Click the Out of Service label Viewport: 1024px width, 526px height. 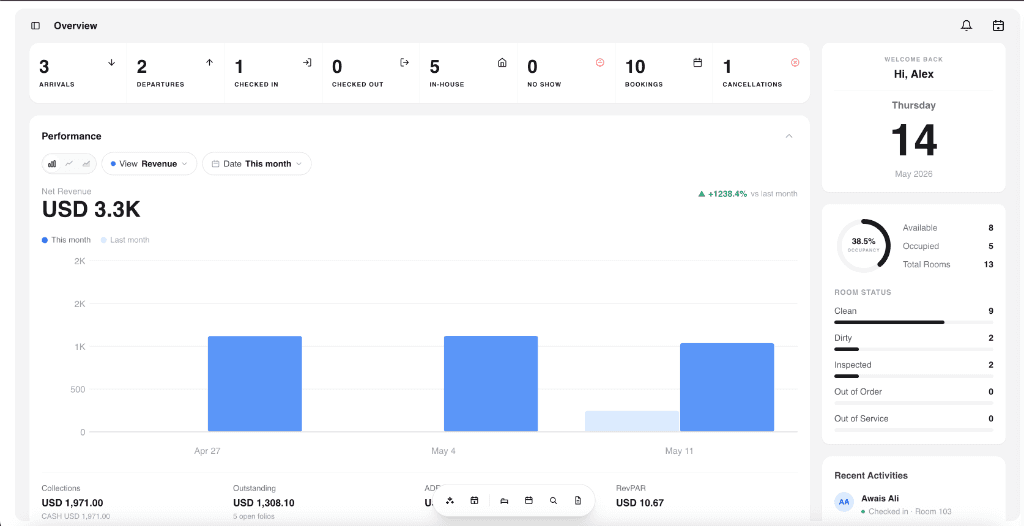pos(861,418)
